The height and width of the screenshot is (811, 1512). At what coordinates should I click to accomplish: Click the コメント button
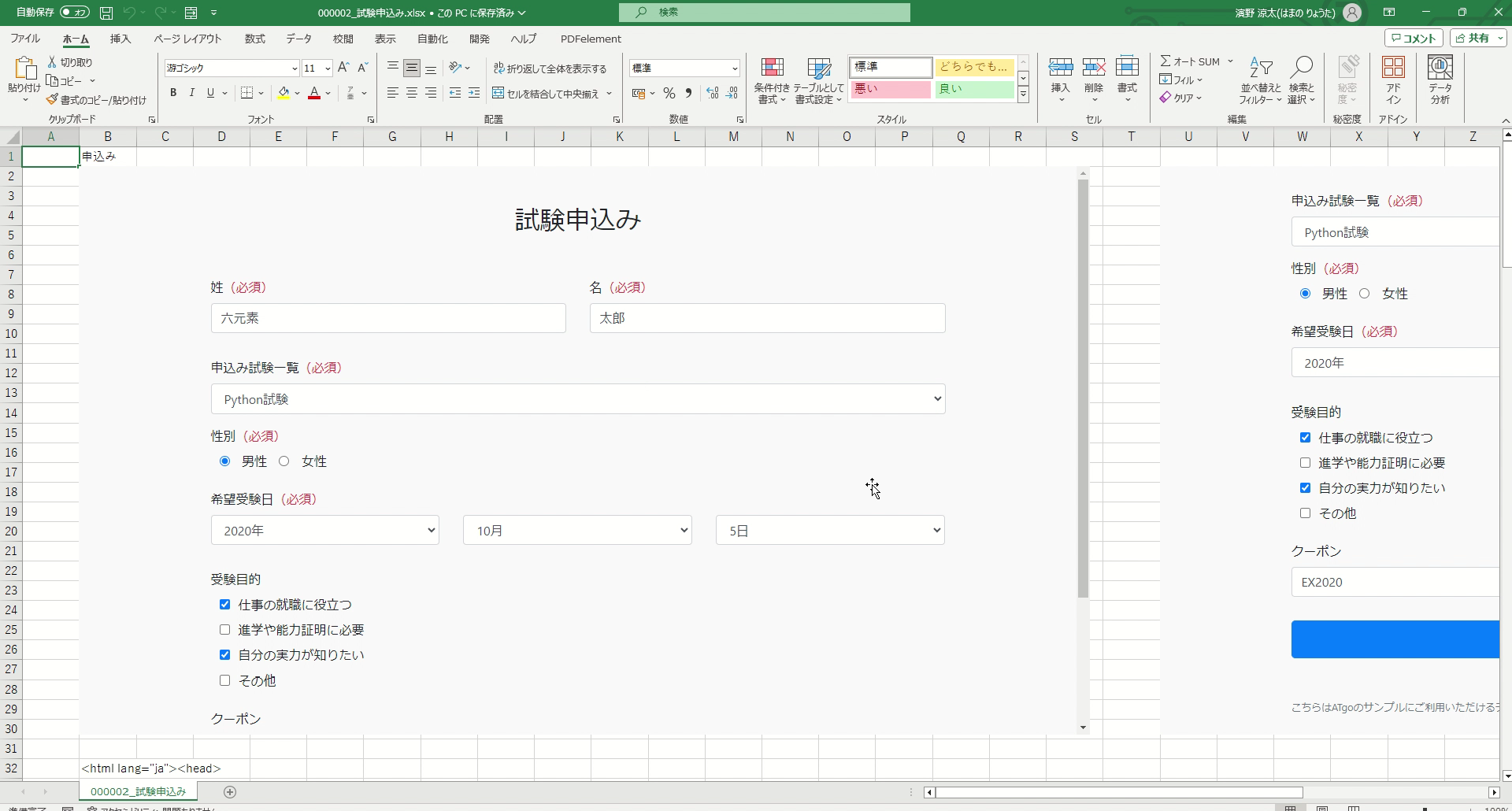tap(1414, 38)
